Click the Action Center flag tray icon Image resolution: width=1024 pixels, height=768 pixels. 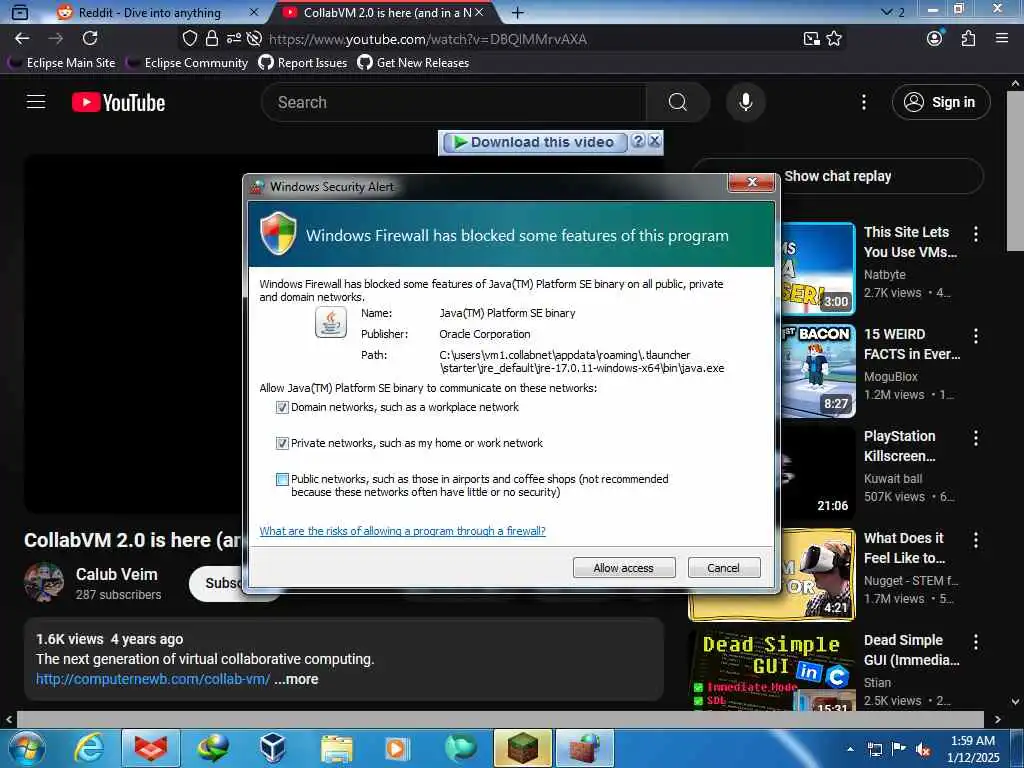pos(899,749)
